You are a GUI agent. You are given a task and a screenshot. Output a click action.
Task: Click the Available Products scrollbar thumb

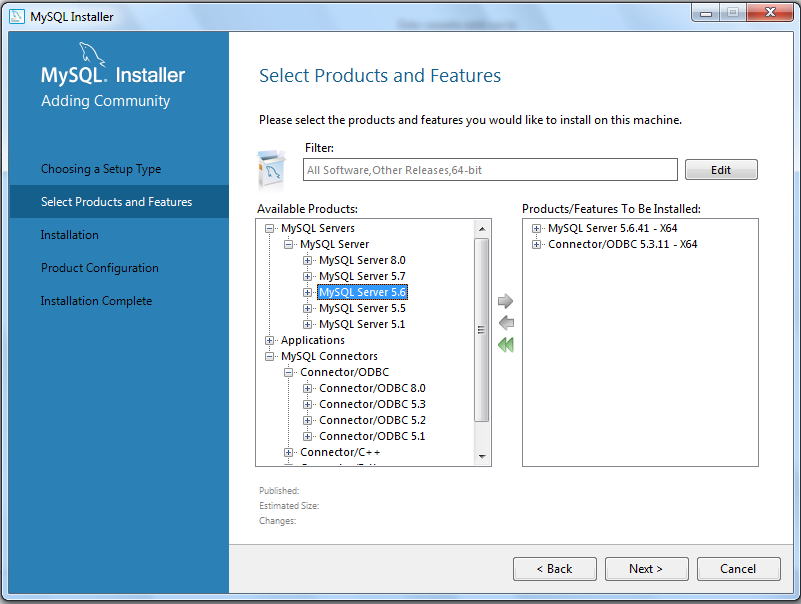[481, 330]
